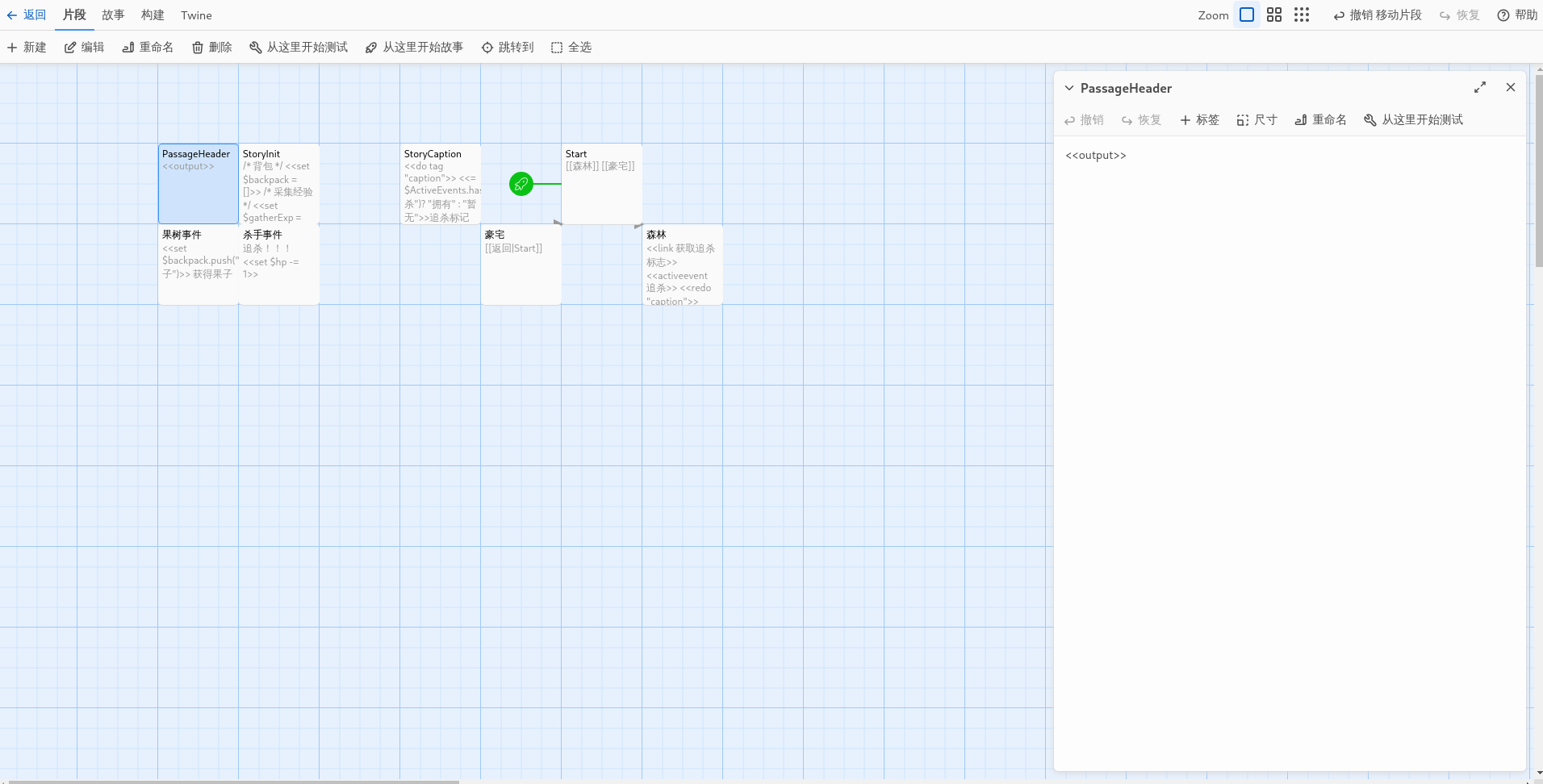Create a new passage with 新建

(27, 47)
